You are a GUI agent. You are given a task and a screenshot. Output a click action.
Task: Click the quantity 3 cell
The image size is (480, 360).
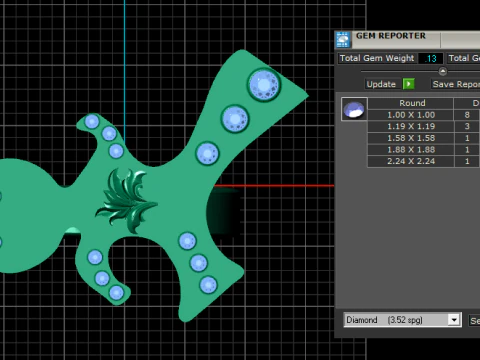click(467, 126)
